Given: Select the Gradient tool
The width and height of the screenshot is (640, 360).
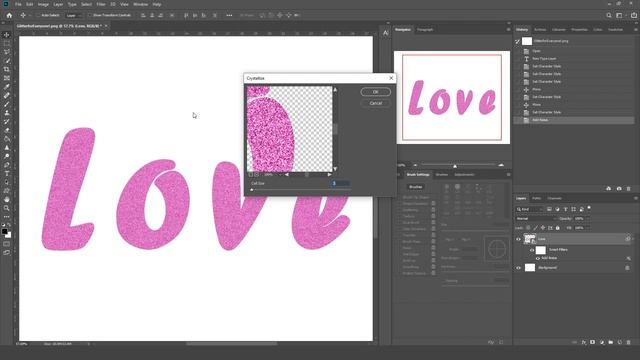Looking at the screenshot, I should click(x=7, y=139).
